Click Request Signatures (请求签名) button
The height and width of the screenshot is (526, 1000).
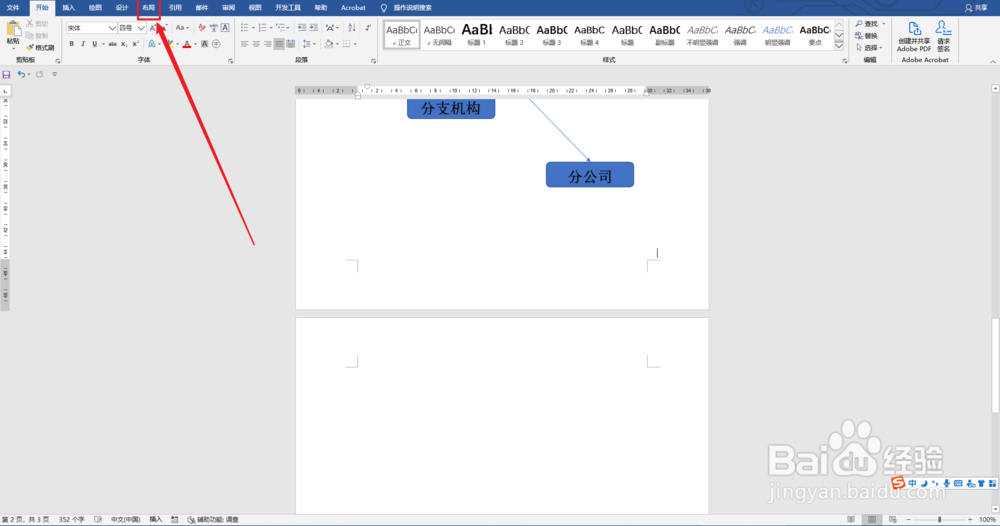pos(943,36)
